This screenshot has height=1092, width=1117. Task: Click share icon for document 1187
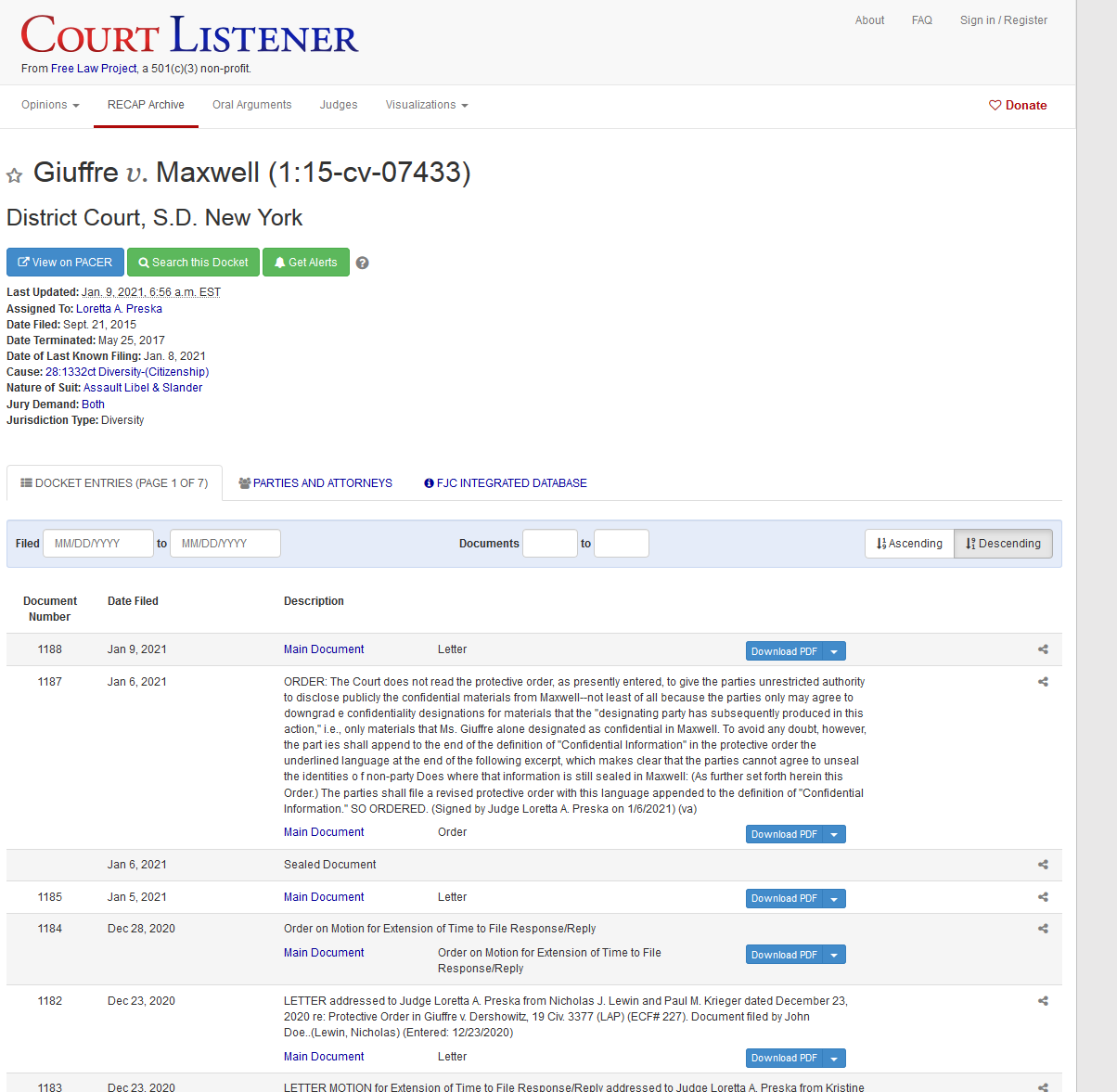pyautogui.click(x=1043, y=682)
